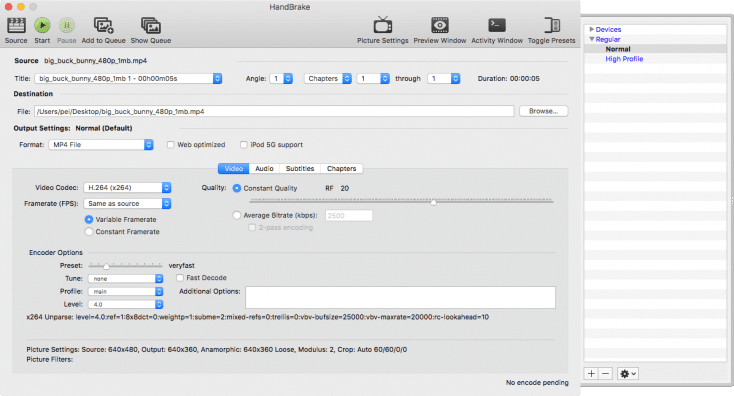Click the Average Bitrate value field
The width and height of the screenshot is (734, 396).
pos(349,215)
